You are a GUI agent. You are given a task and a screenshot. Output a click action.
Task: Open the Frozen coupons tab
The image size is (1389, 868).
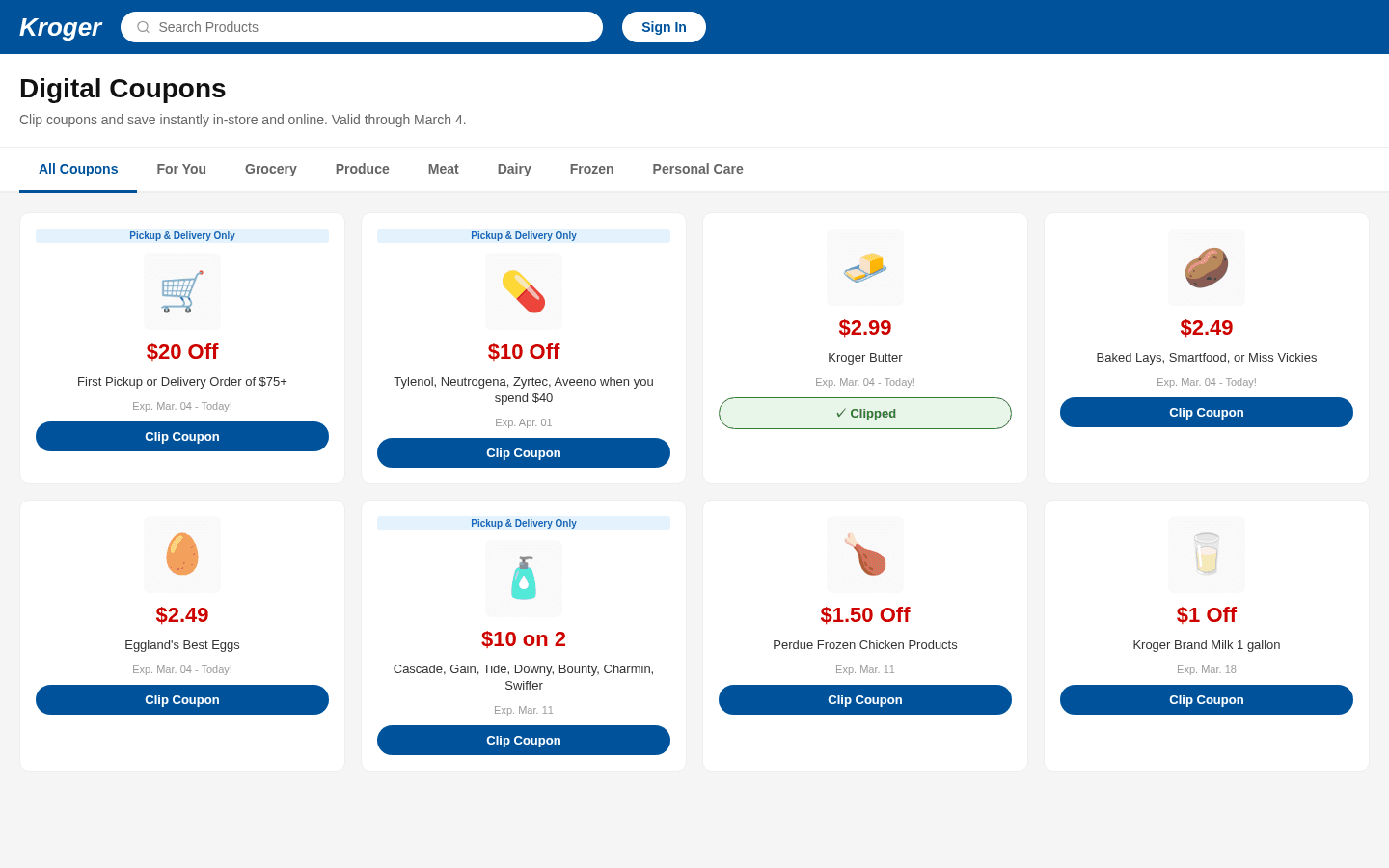[x=591, y=169]
